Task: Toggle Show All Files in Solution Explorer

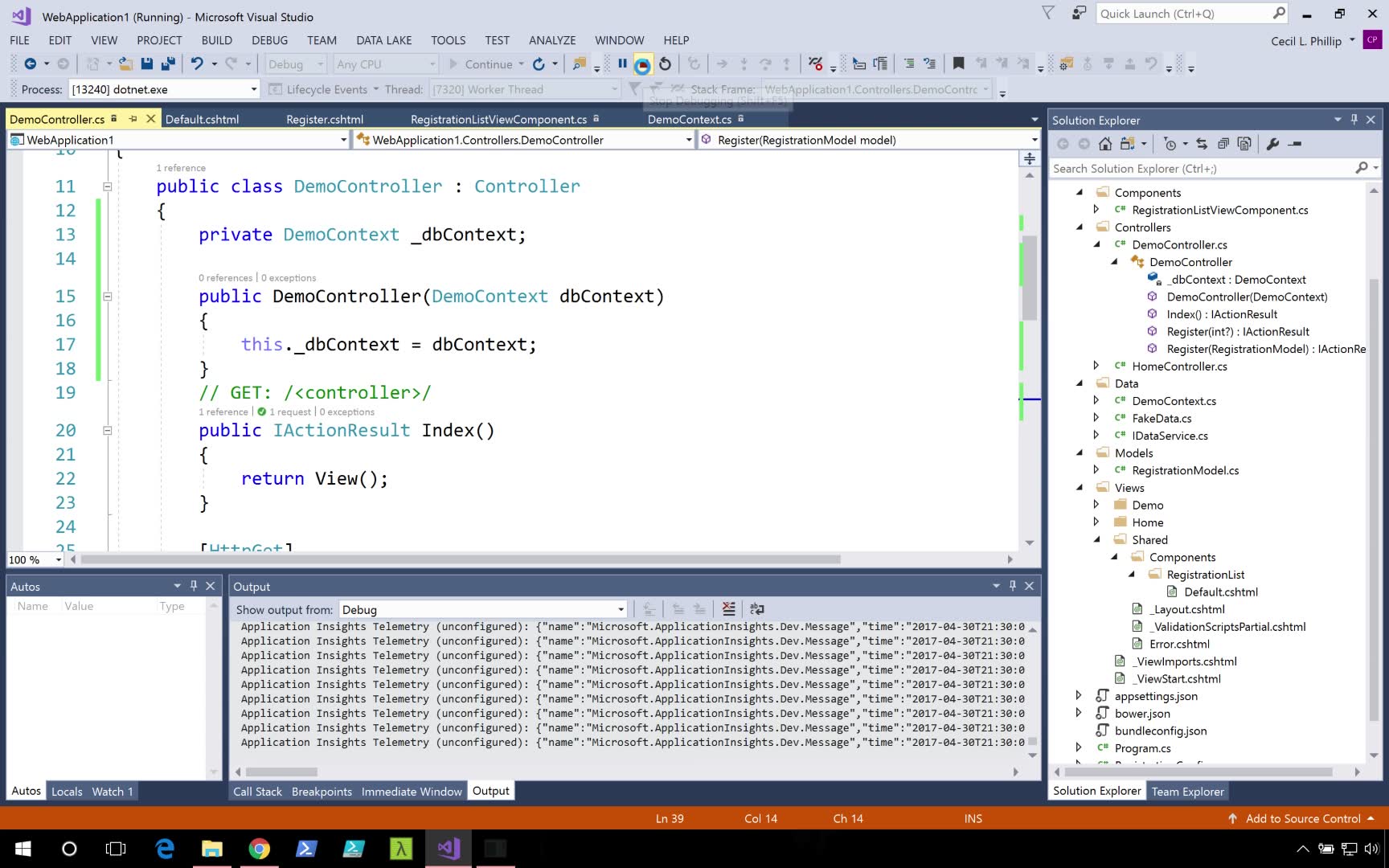Action: coord(1244,144)
